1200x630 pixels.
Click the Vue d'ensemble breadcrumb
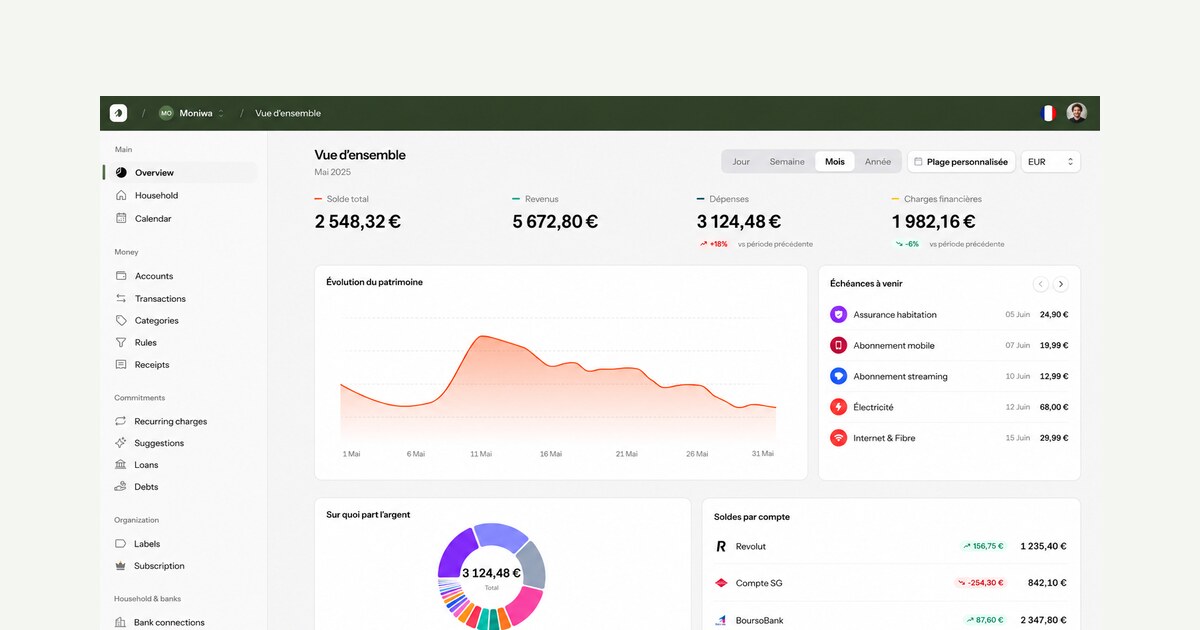click(288, 113)
